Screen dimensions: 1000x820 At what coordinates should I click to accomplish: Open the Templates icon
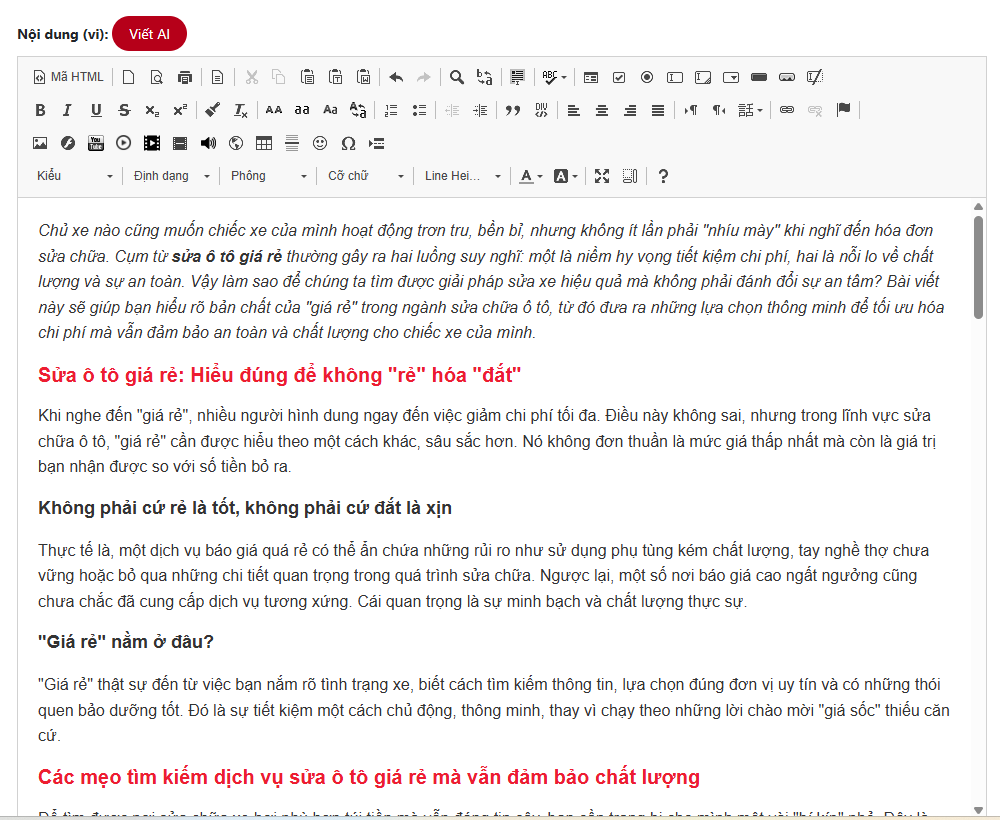[x=217, y=77]
